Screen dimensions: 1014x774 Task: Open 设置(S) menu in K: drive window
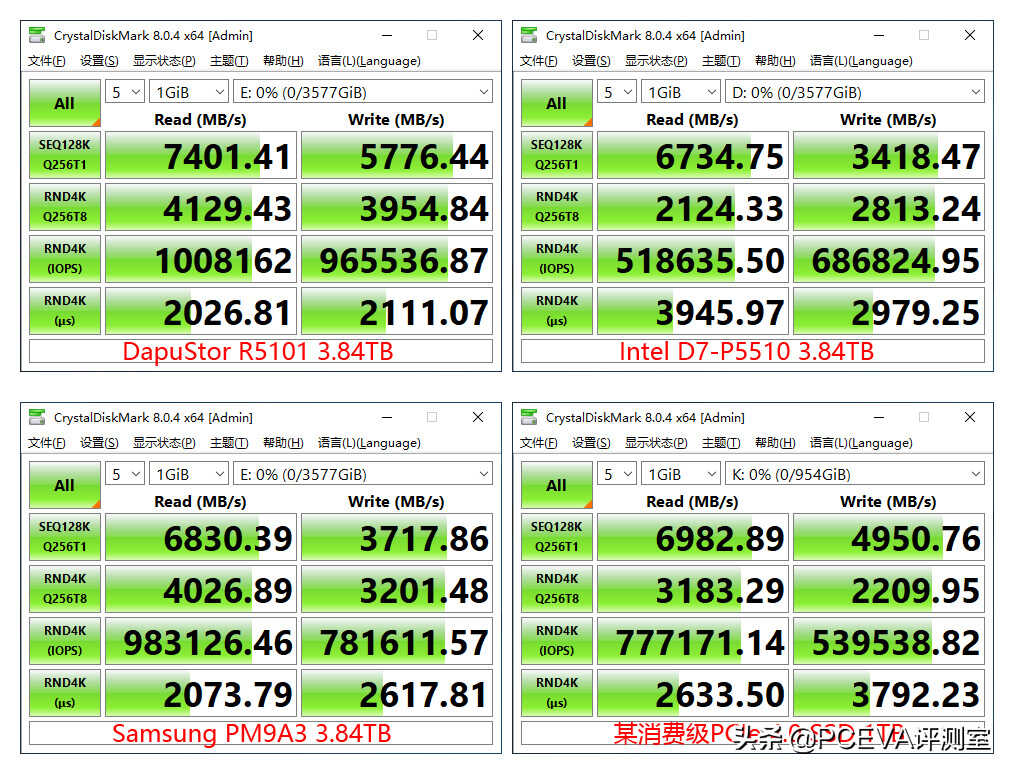tap(591, 443)
